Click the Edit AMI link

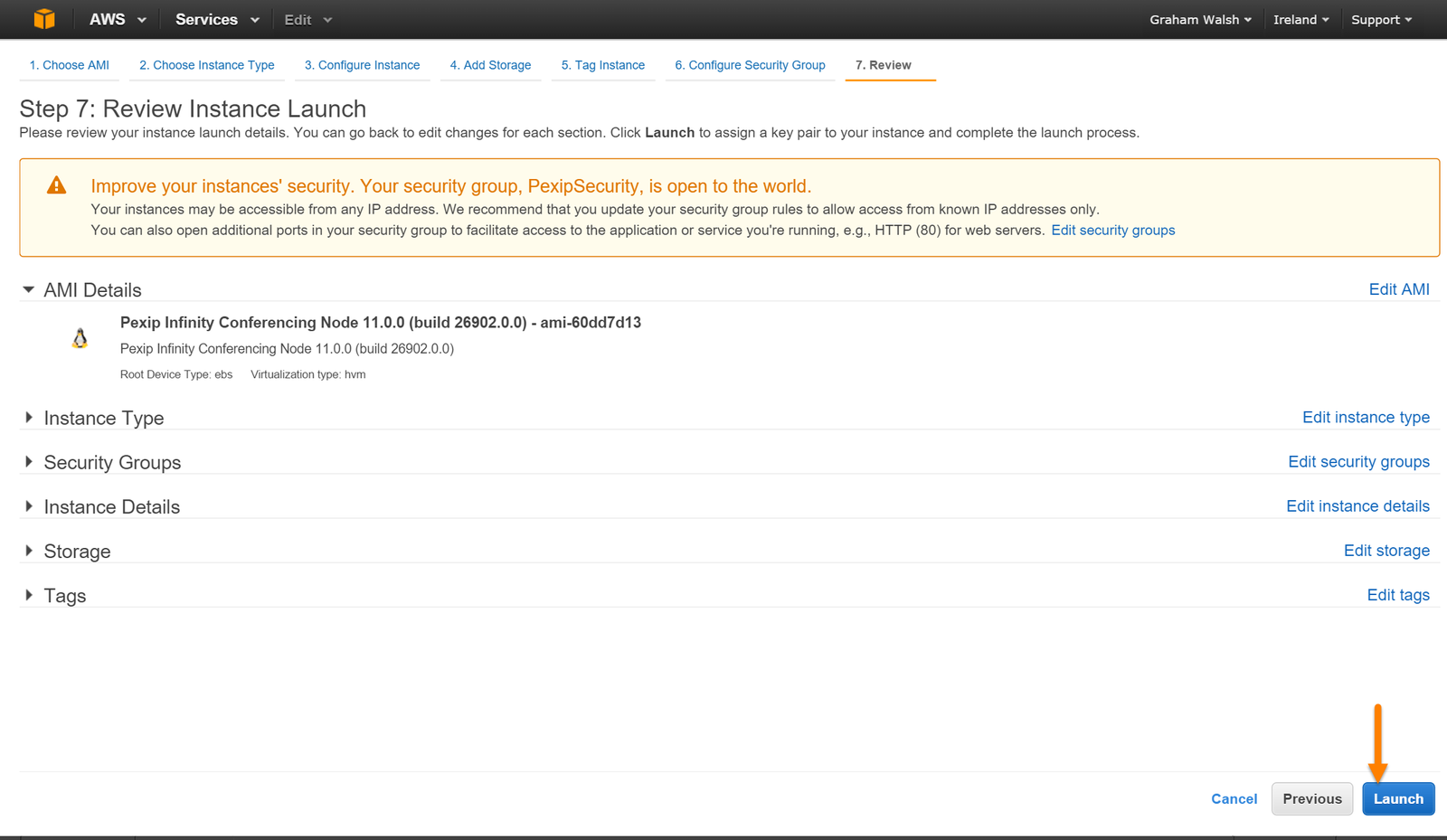coord(1398,289)
